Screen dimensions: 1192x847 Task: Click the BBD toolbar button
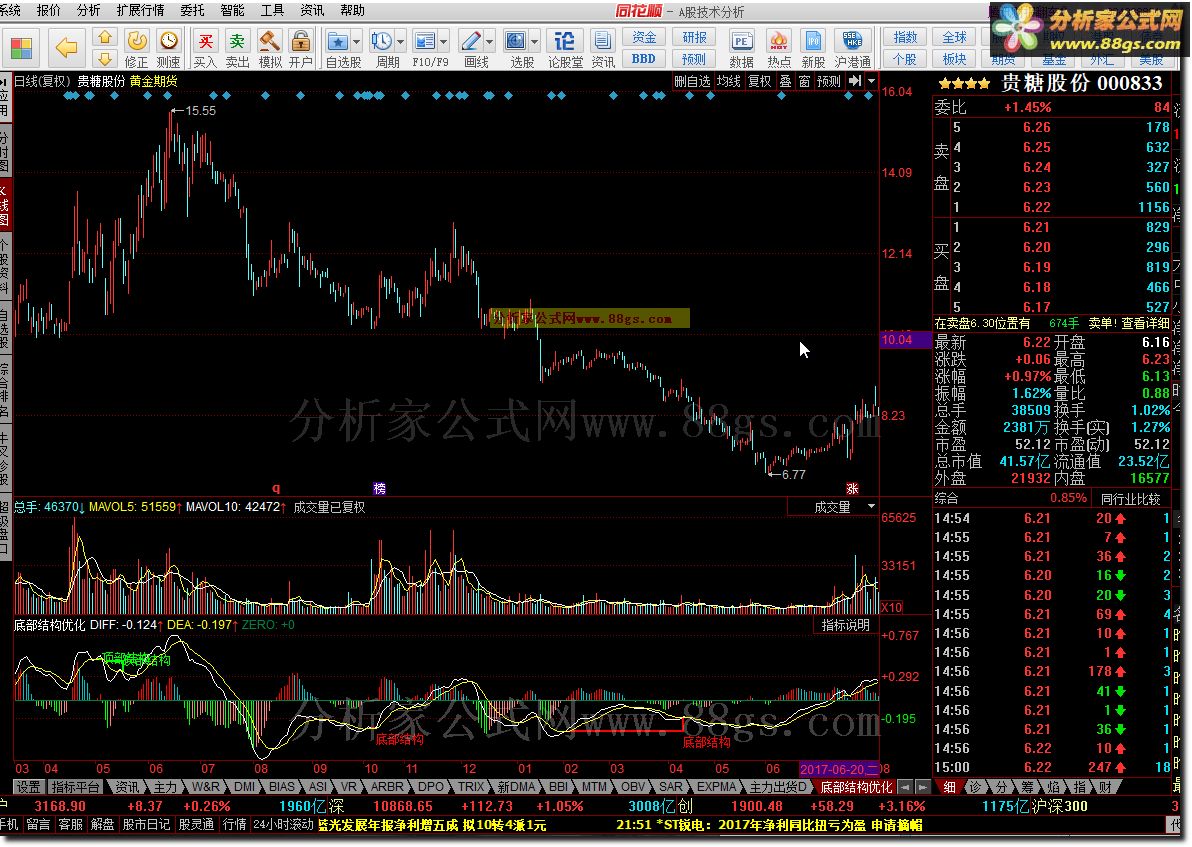644,59
